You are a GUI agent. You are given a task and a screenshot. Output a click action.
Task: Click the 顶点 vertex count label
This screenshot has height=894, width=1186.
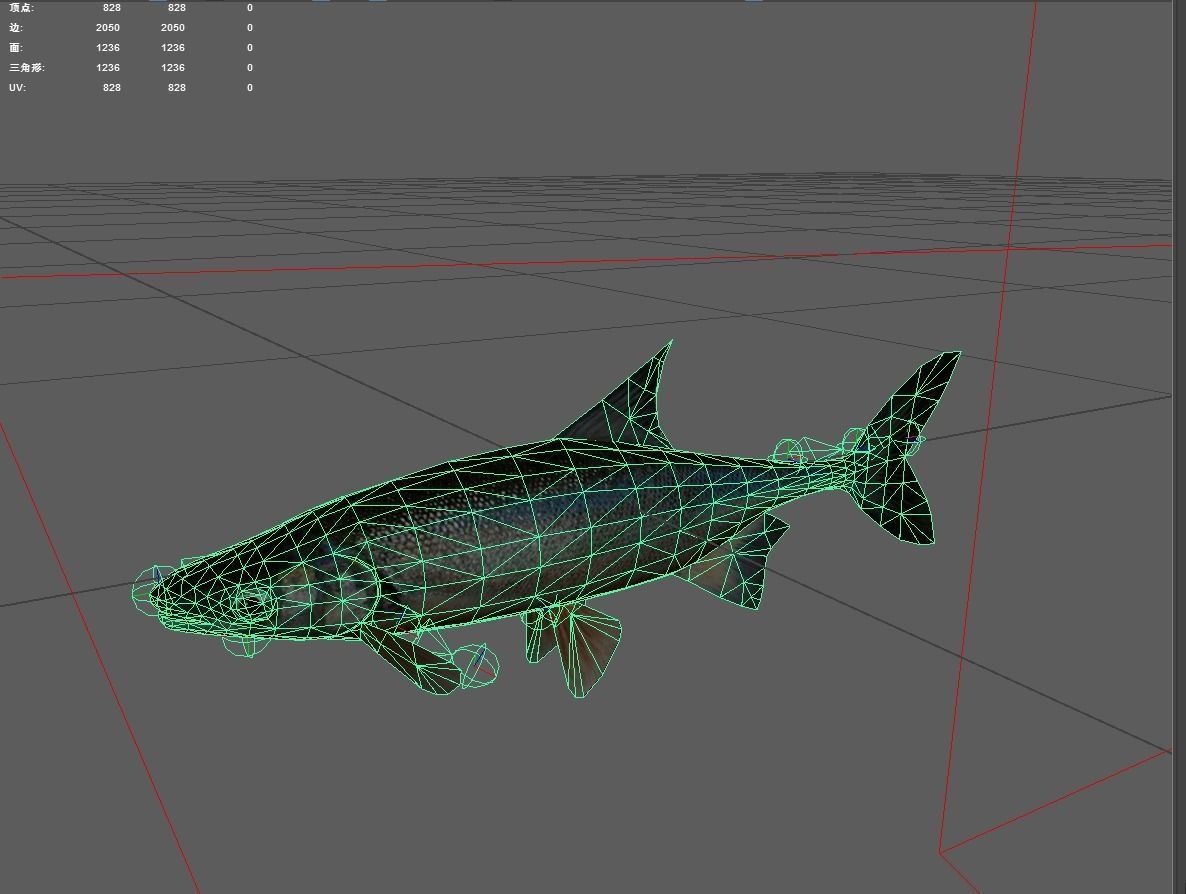21,8
